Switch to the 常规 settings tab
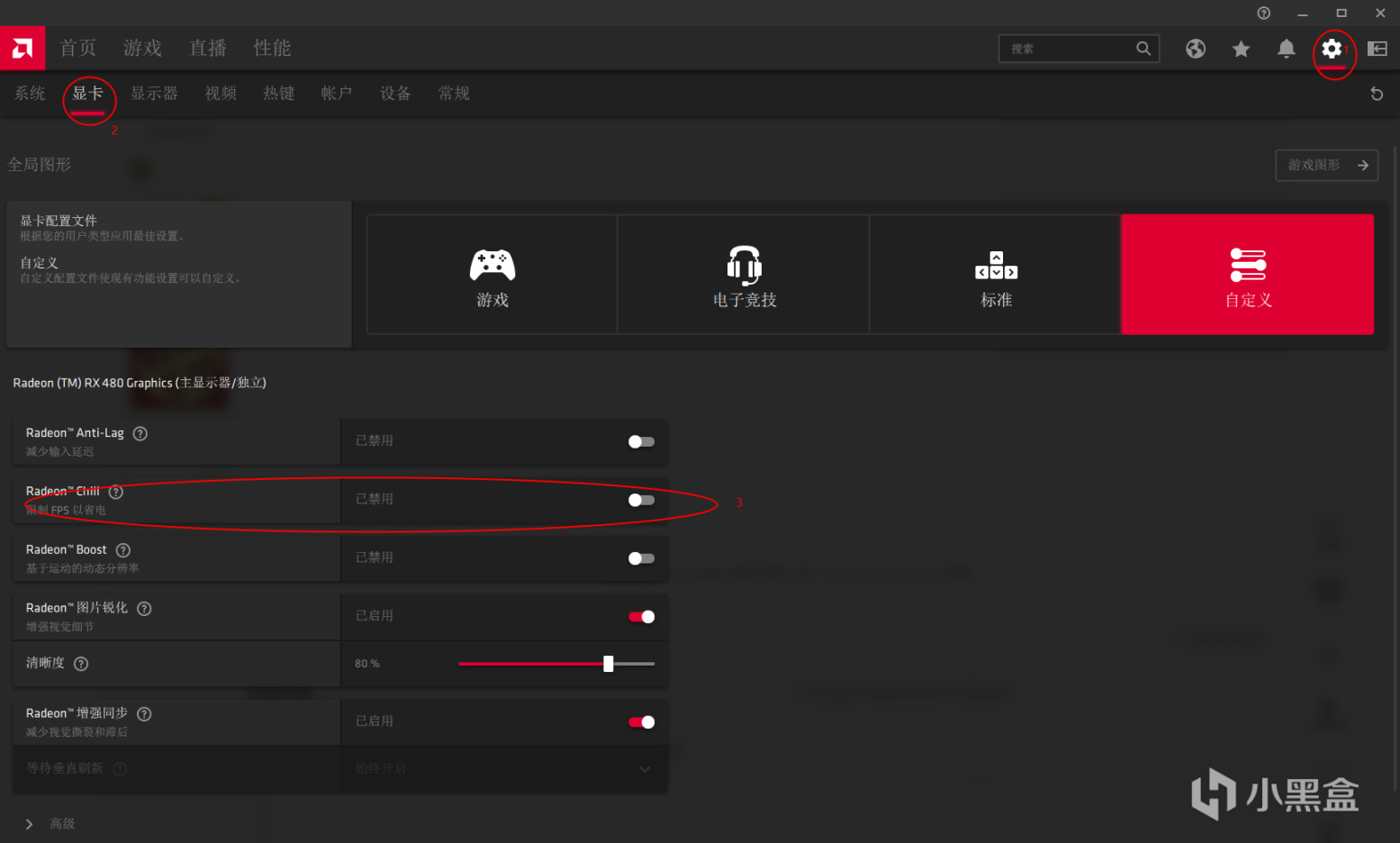The width and height of the screenshot is (1400, 843). 454,93
